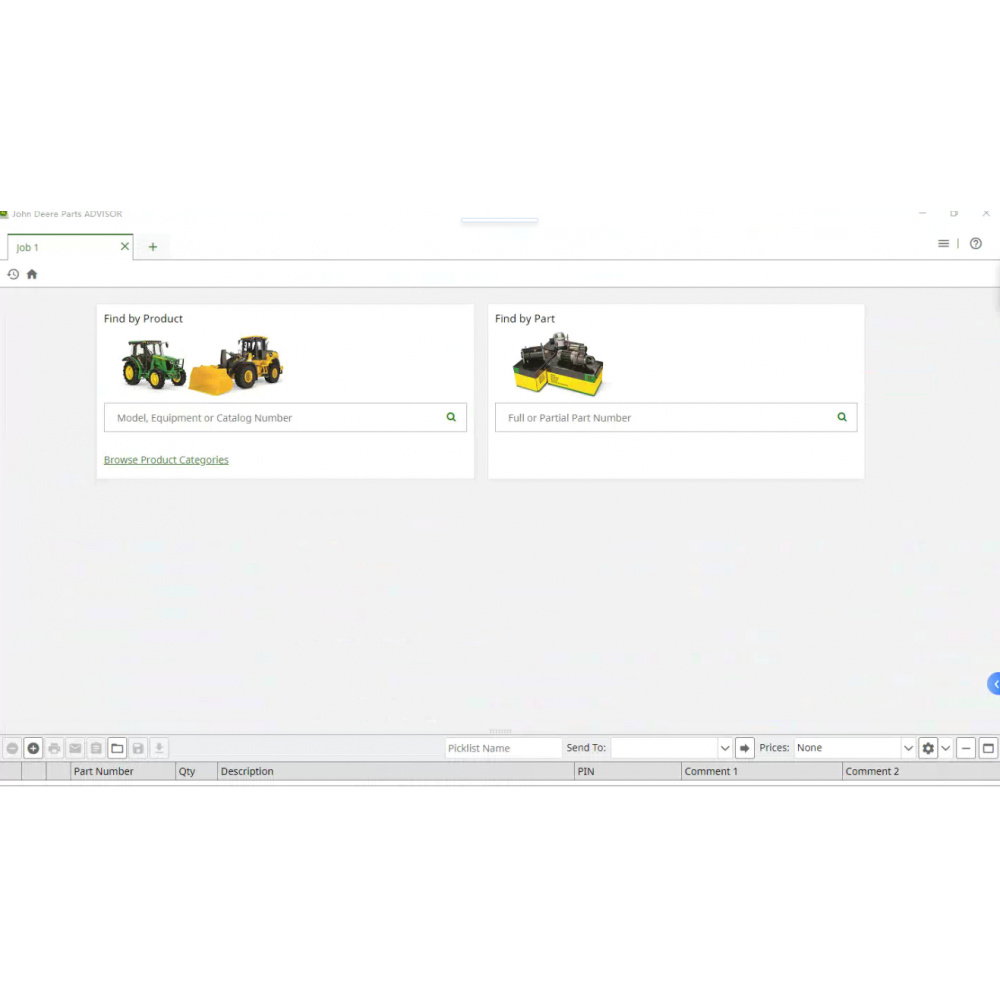Save the picklist with floppy disk icon

pyautogui.click(x=138, y=748)
